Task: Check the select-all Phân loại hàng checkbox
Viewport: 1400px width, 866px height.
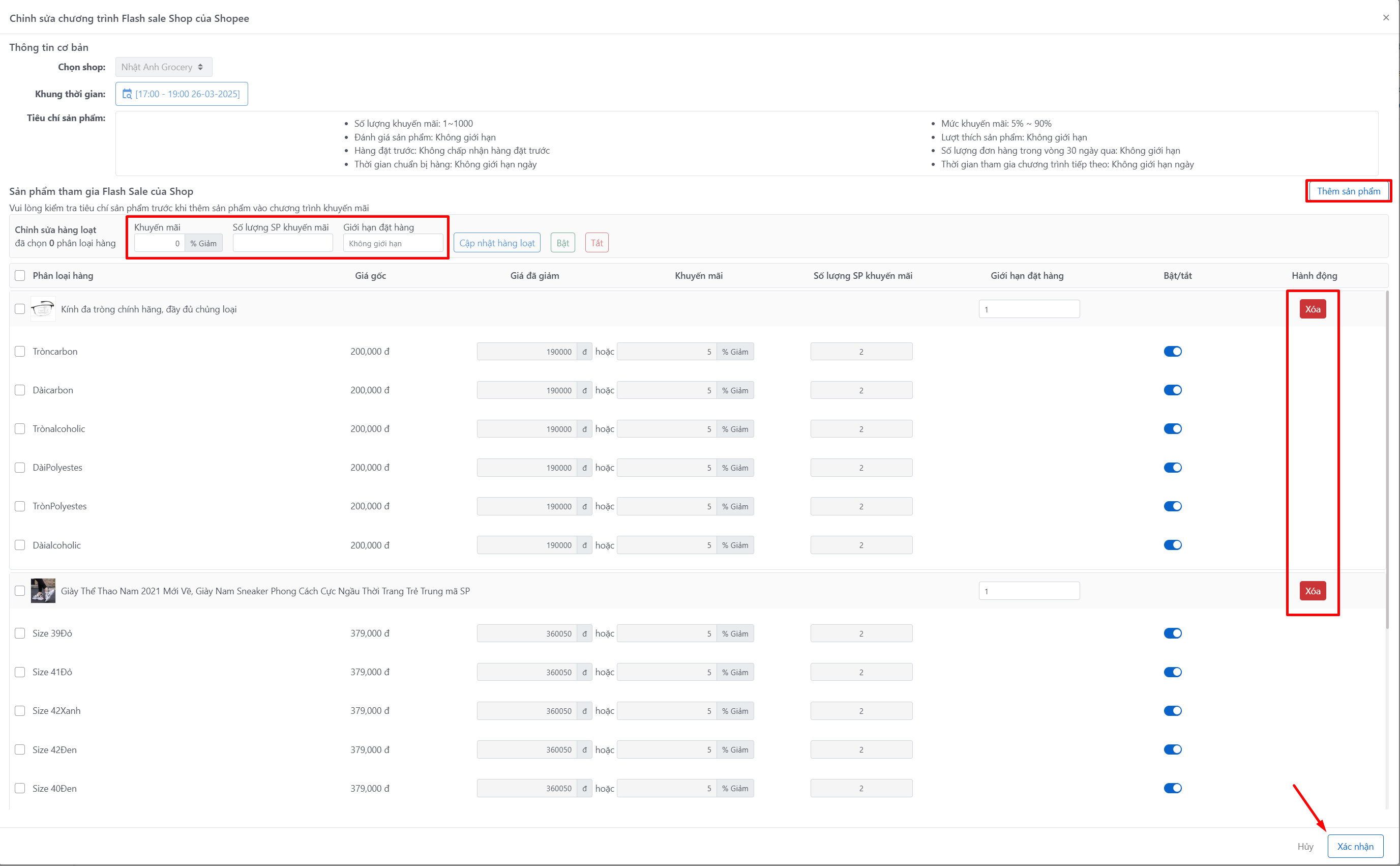Action: pyautogui.click(x=20, y=275)
